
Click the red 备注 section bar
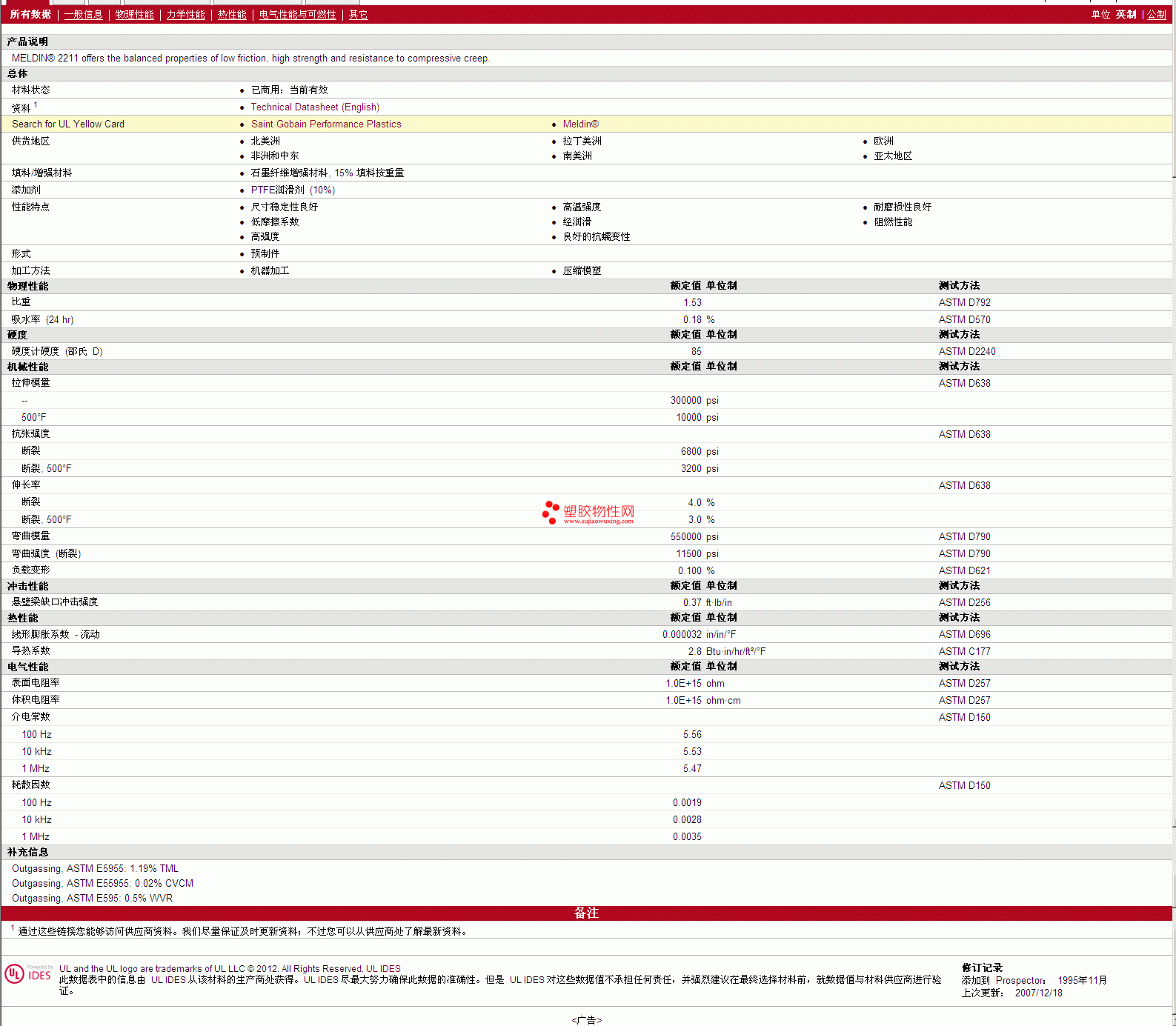(586, 913)
